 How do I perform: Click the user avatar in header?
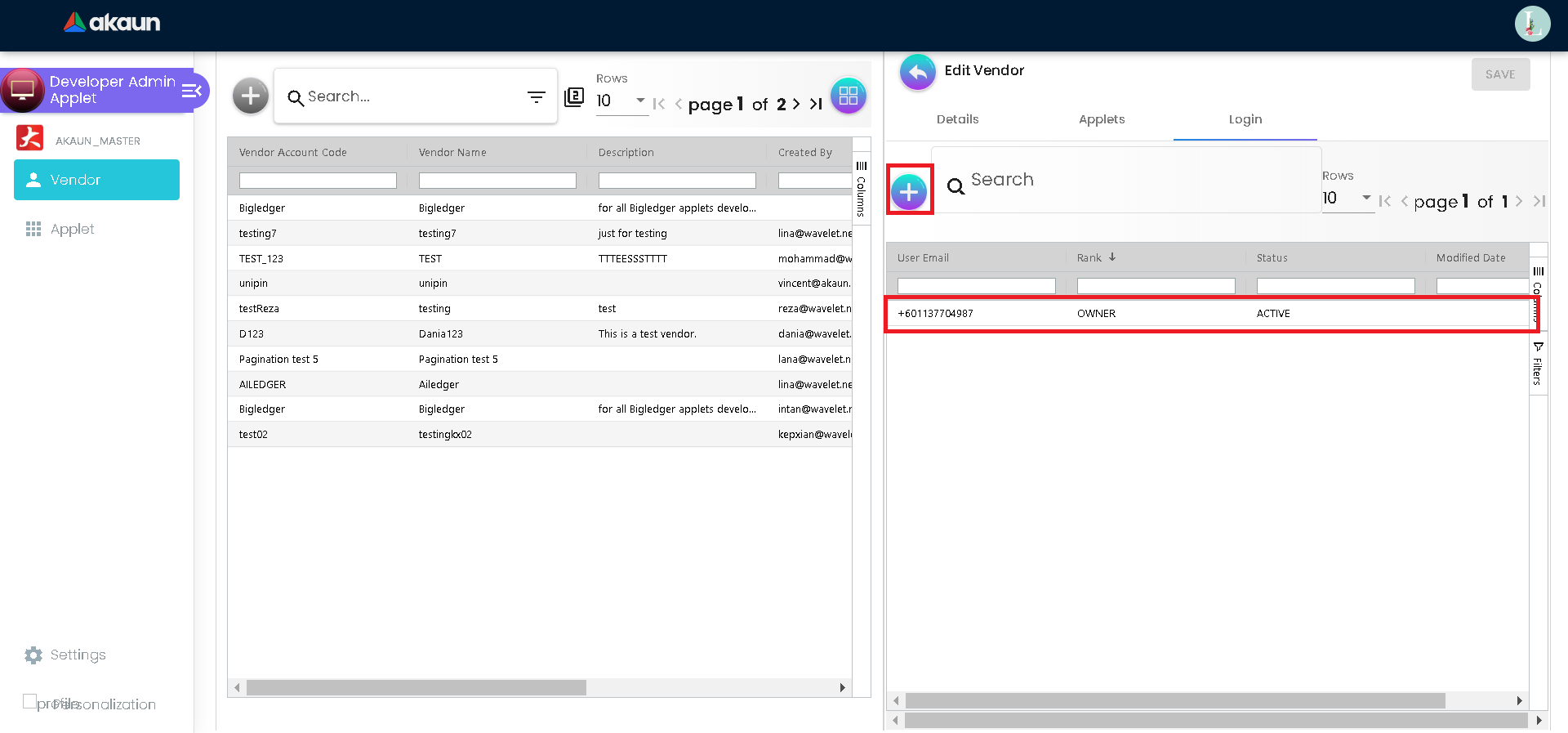(x=1531, y=24)
